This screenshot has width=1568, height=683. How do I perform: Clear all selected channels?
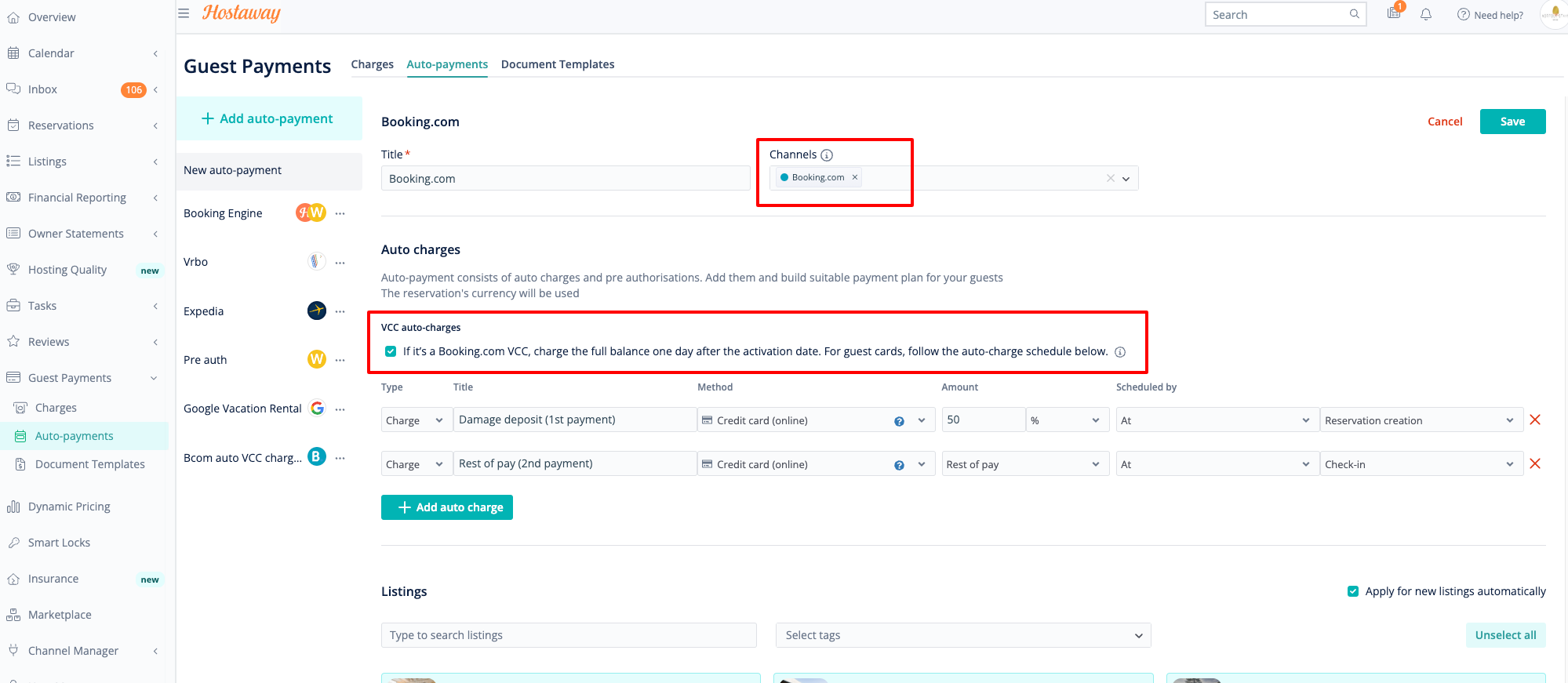(1111, 178)
